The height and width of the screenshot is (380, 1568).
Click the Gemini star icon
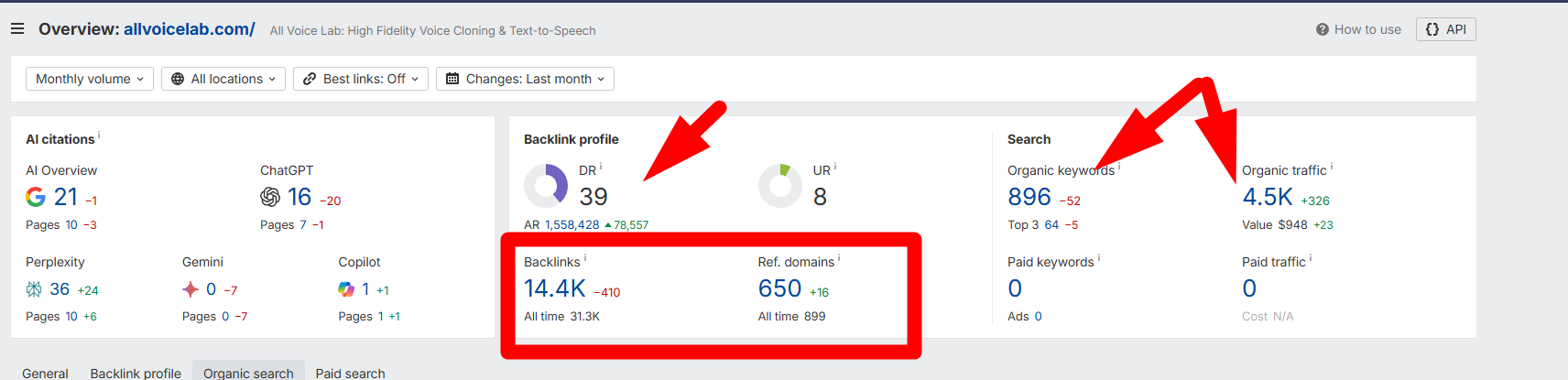click(x=191, y=289)
